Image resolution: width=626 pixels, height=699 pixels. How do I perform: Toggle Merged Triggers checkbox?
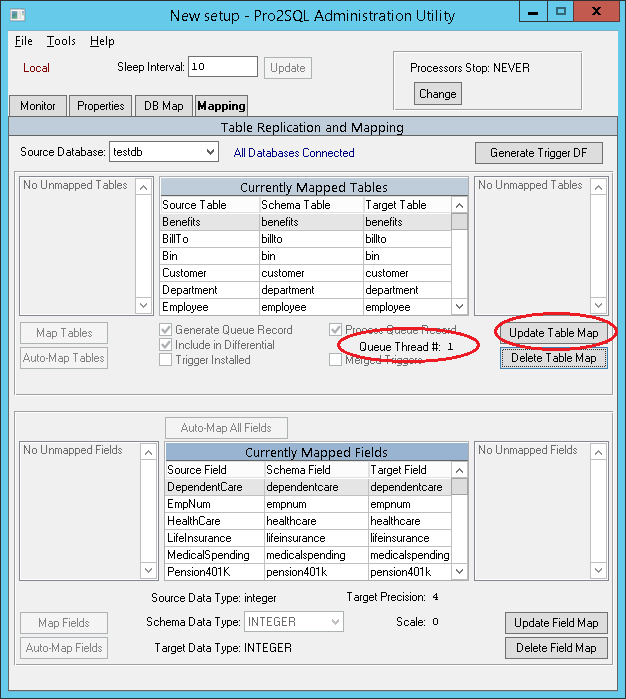pos(335,359)
